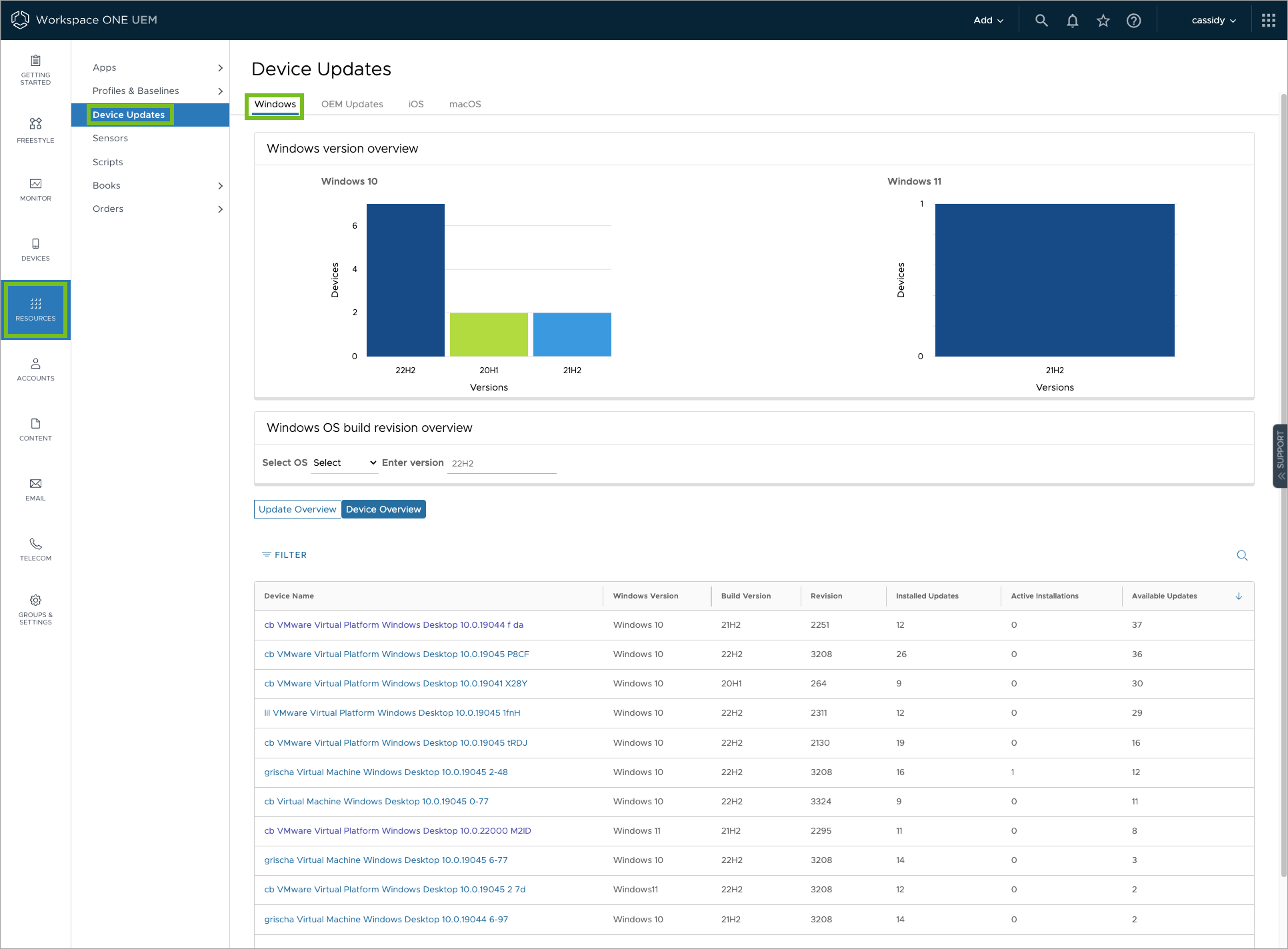Open device link ending 19044 f da
This screenshot has height=949, width=1288.
tap(393, 625)
